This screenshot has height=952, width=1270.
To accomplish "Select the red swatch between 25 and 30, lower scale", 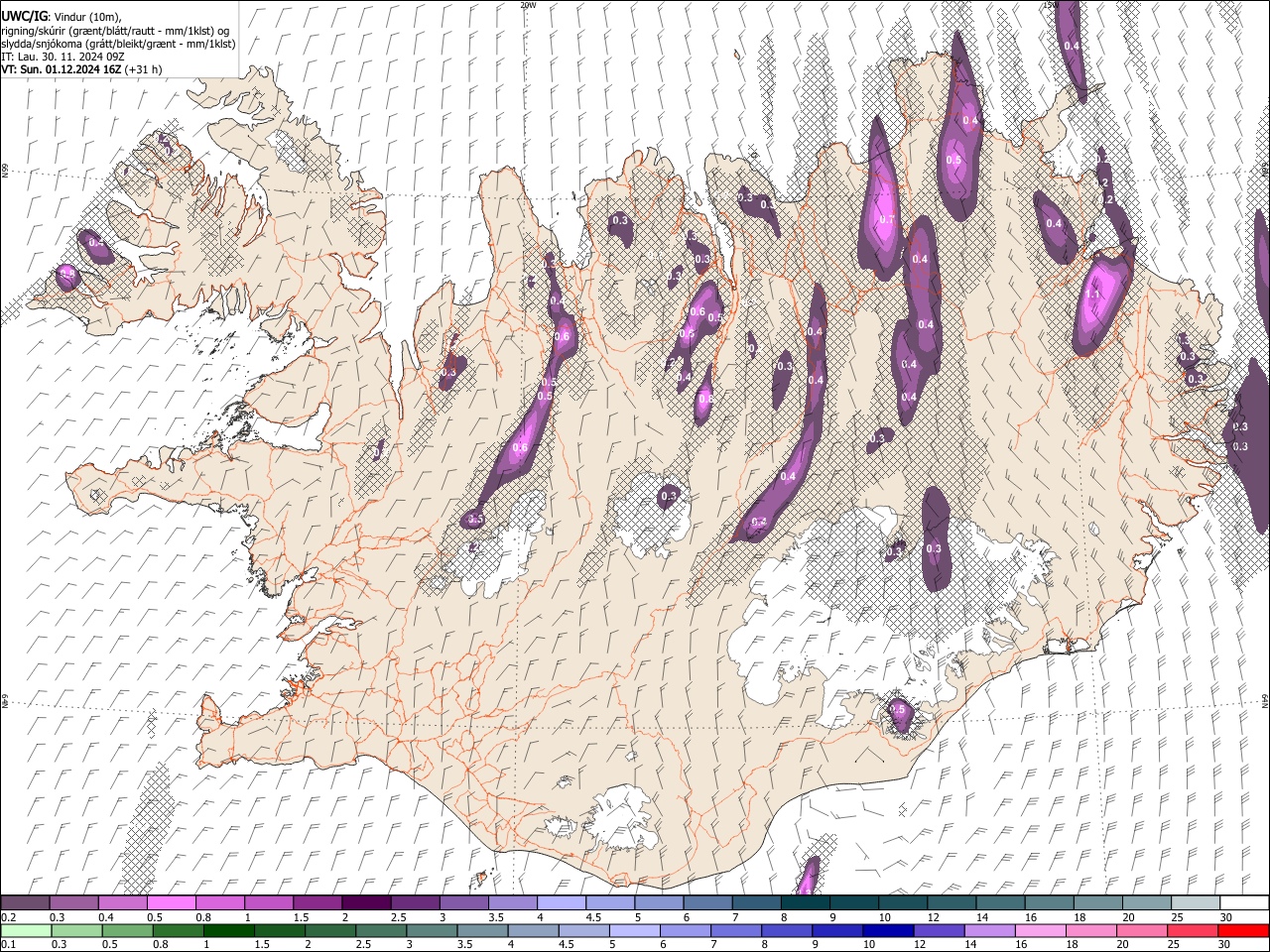I will click(x=1194, y=930).
